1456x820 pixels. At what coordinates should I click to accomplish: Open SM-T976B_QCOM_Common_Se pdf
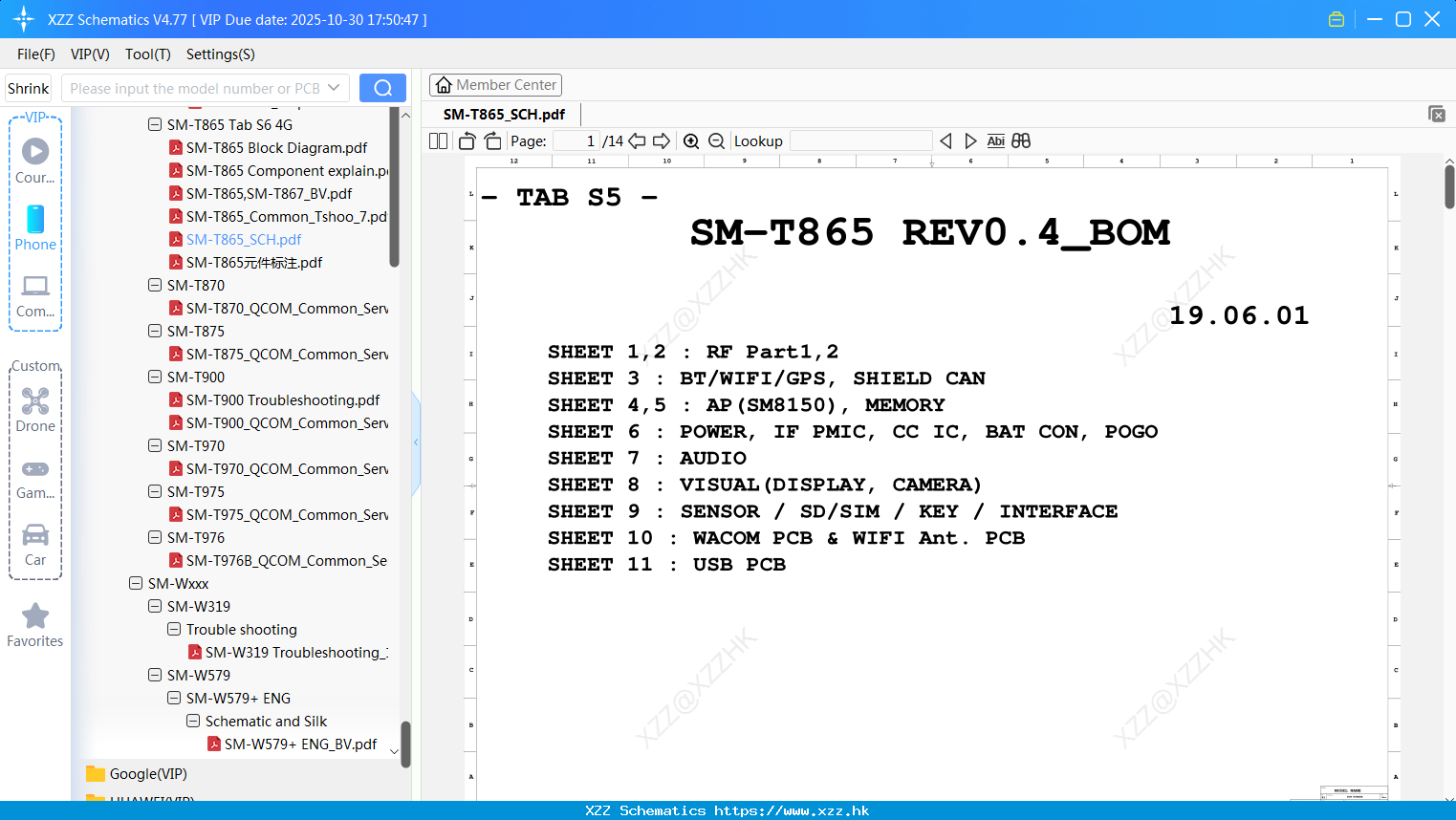click(277, 560)
